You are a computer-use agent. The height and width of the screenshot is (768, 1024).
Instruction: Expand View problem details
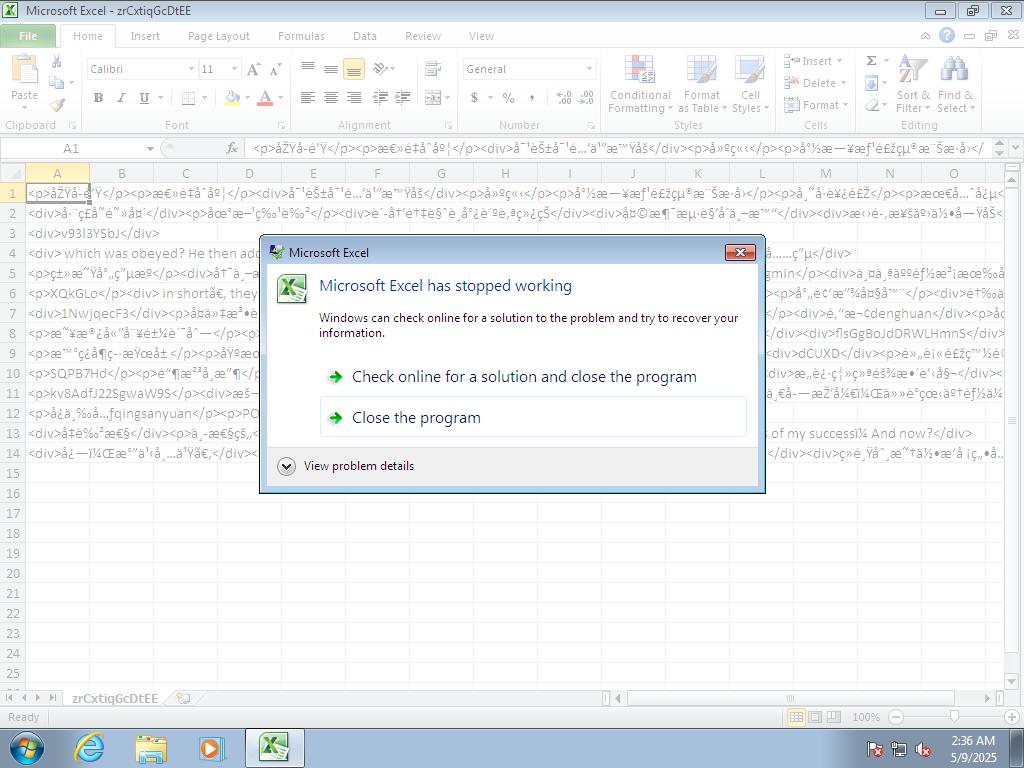pos(346,466)
